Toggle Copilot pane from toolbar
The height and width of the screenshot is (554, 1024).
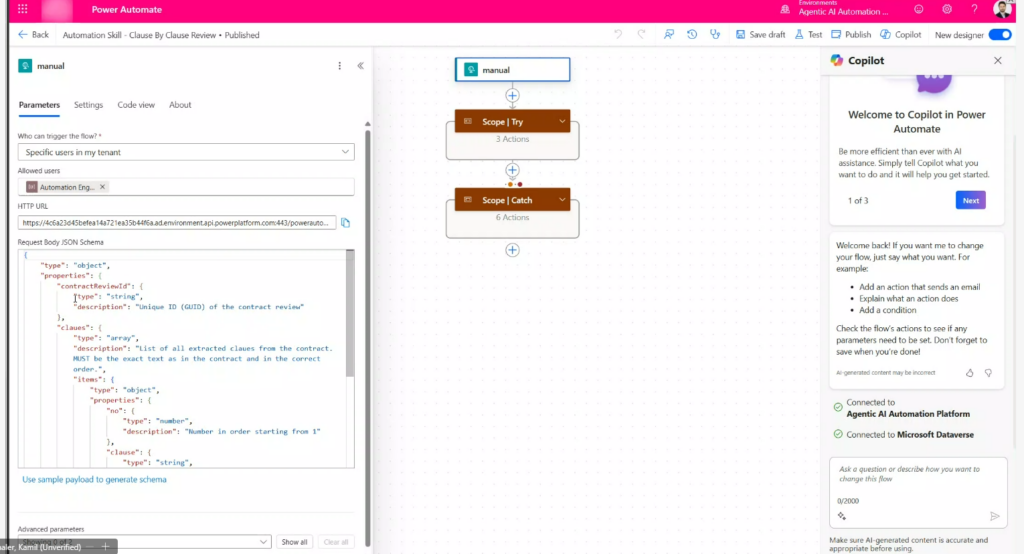[x=901, y=35]
